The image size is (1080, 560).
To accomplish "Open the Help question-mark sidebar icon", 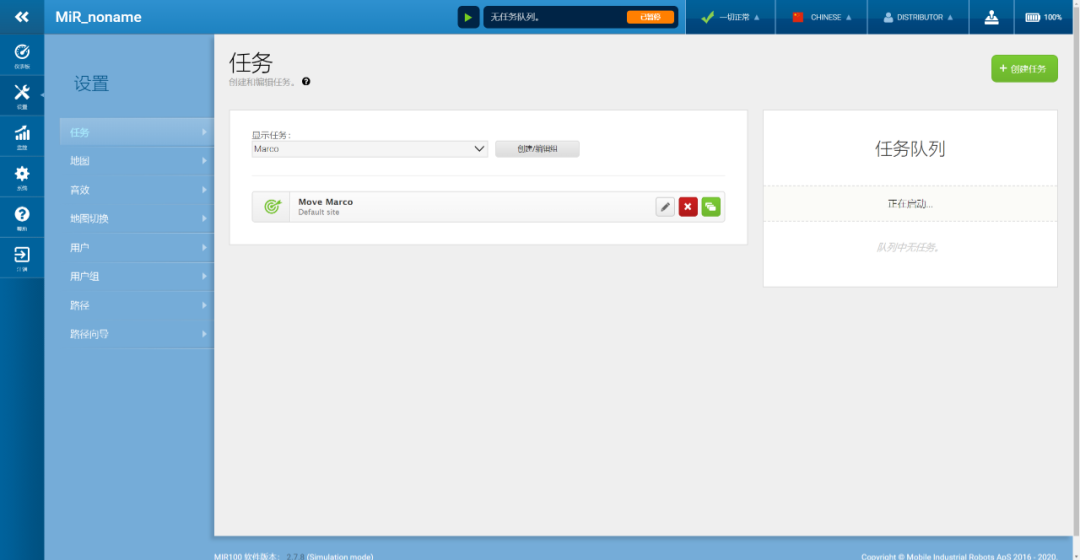I will tap(21, 217).
